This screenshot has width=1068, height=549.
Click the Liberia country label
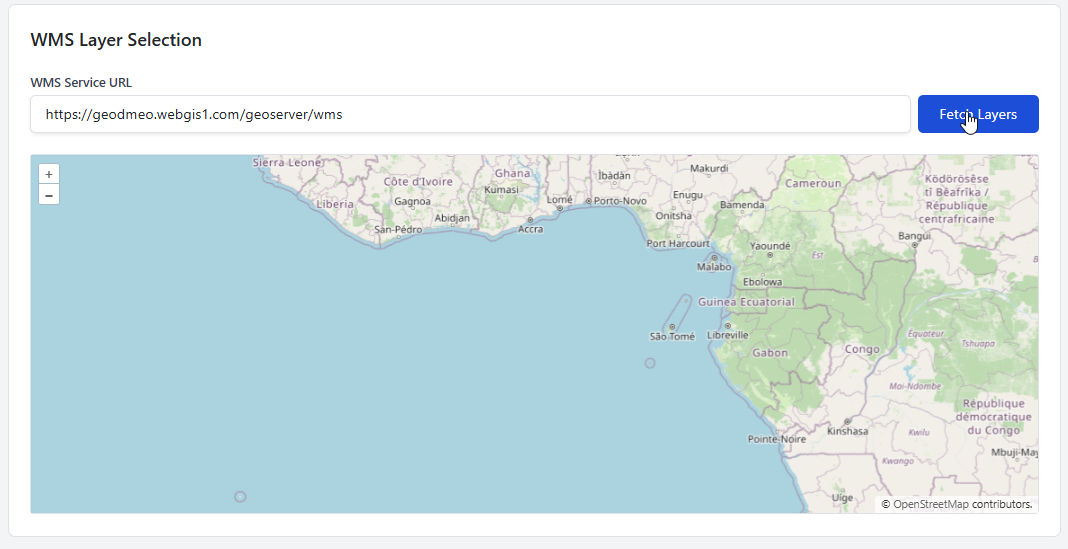(x=335, y=203)
